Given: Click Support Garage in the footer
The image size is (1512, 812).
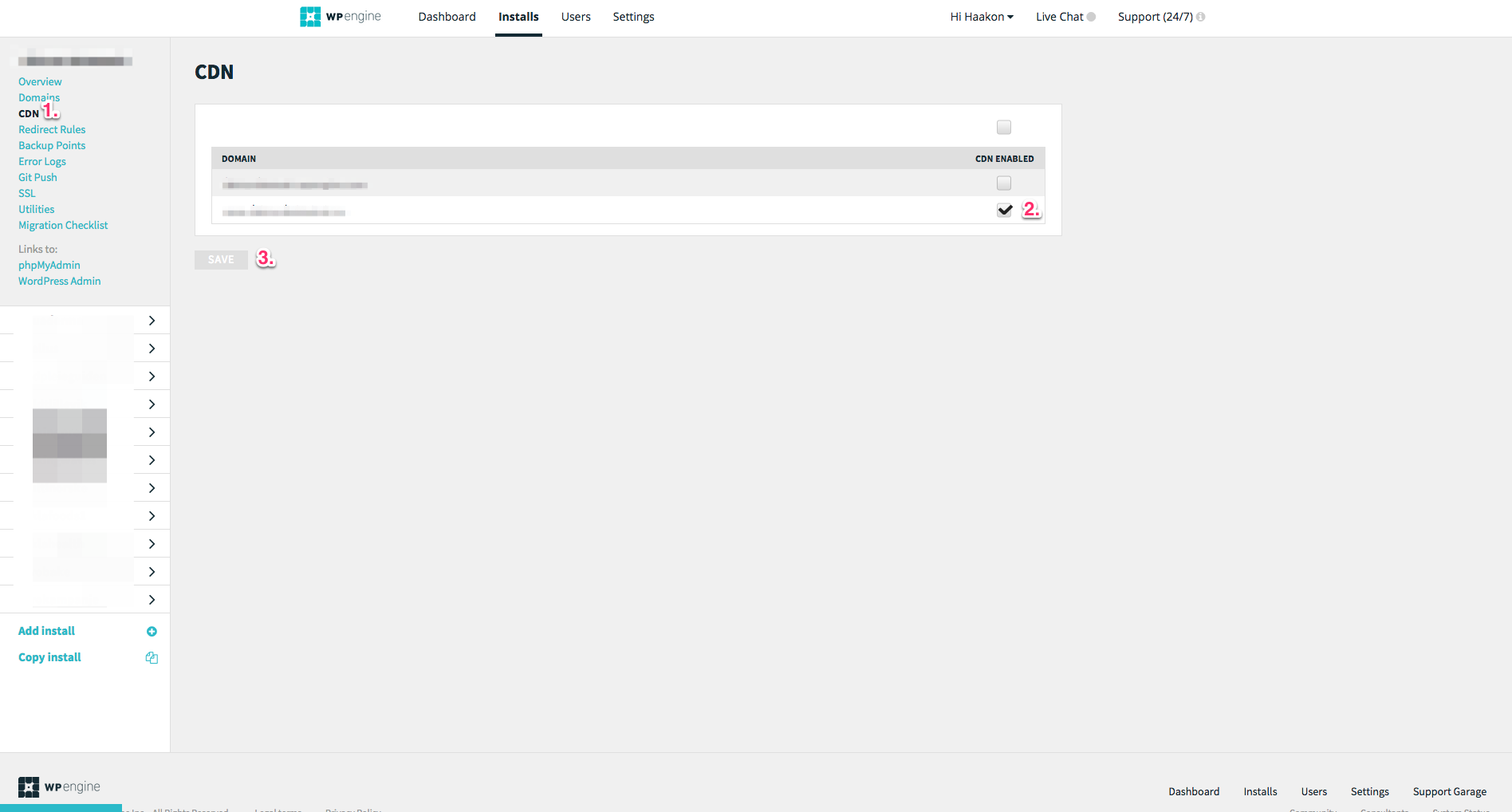Looking at the screenshot, I should 1449,792.
